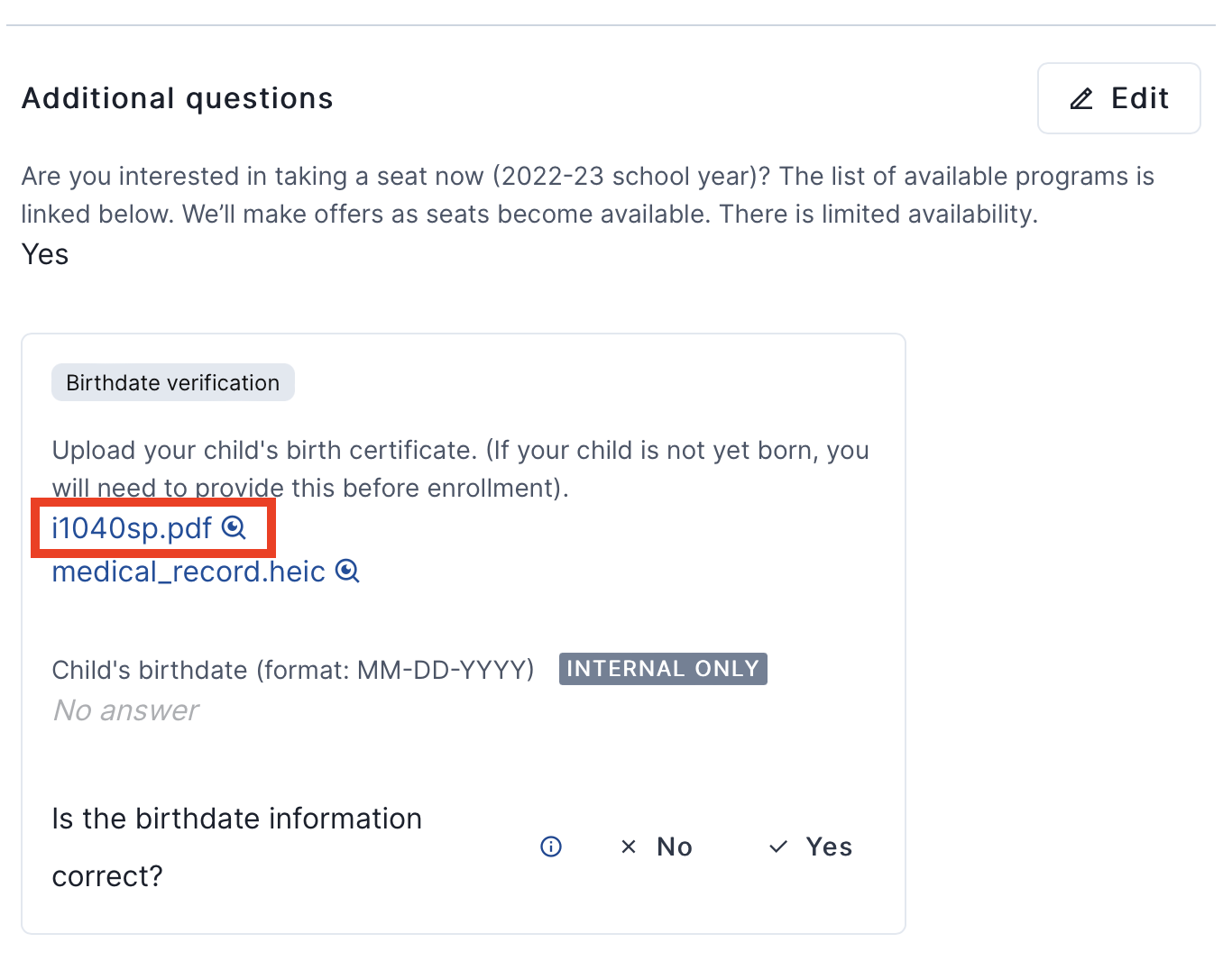The height and width of the screenshot is (961, 1232).
Task: Click the No answer placeholder under Child's birthdate
Action: pyautogui.click(x=126, y=710)
